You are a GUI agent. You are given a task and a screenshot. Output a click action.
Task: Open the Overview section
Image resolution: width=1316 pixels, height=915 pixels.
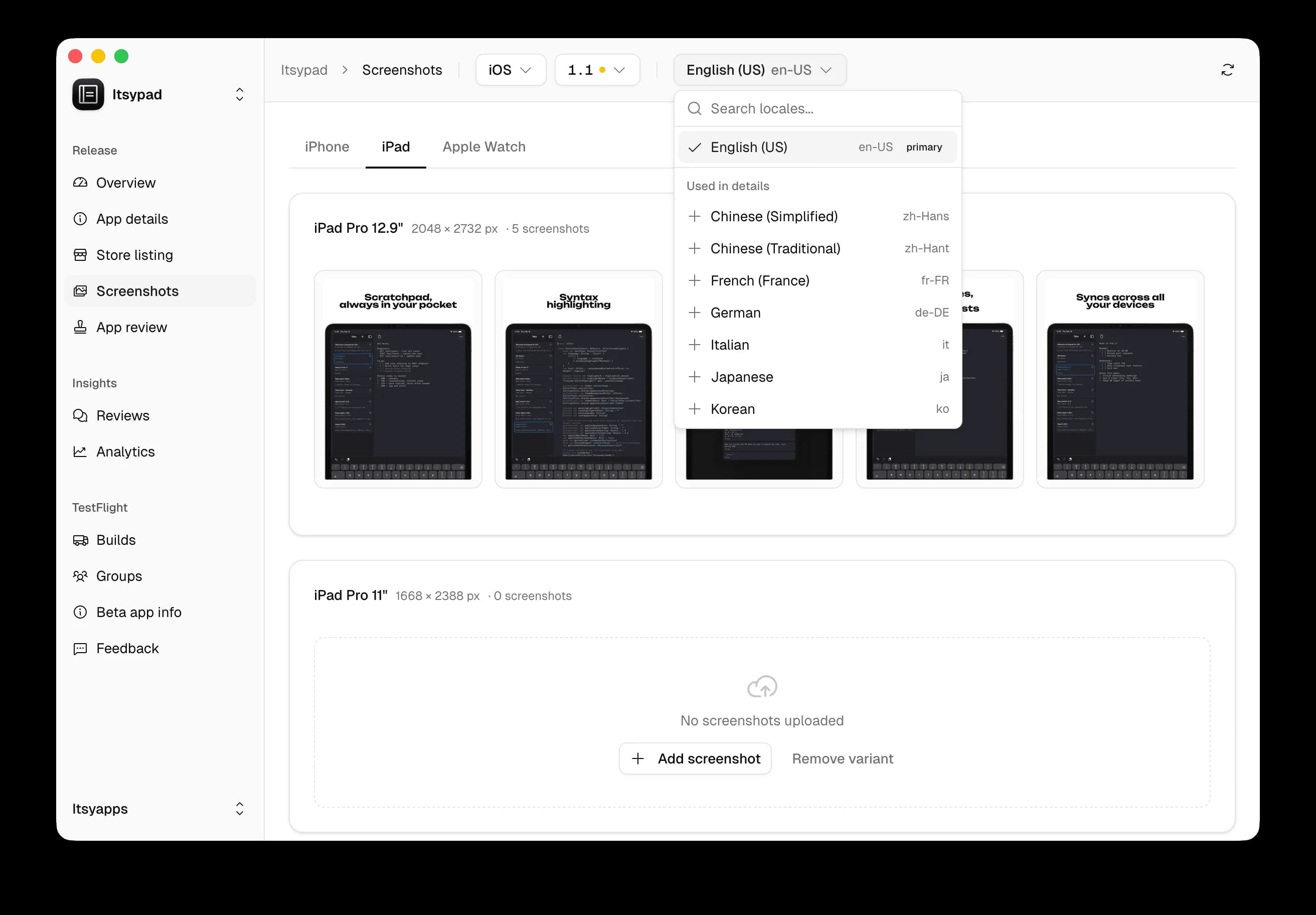(x=125, y=182)
